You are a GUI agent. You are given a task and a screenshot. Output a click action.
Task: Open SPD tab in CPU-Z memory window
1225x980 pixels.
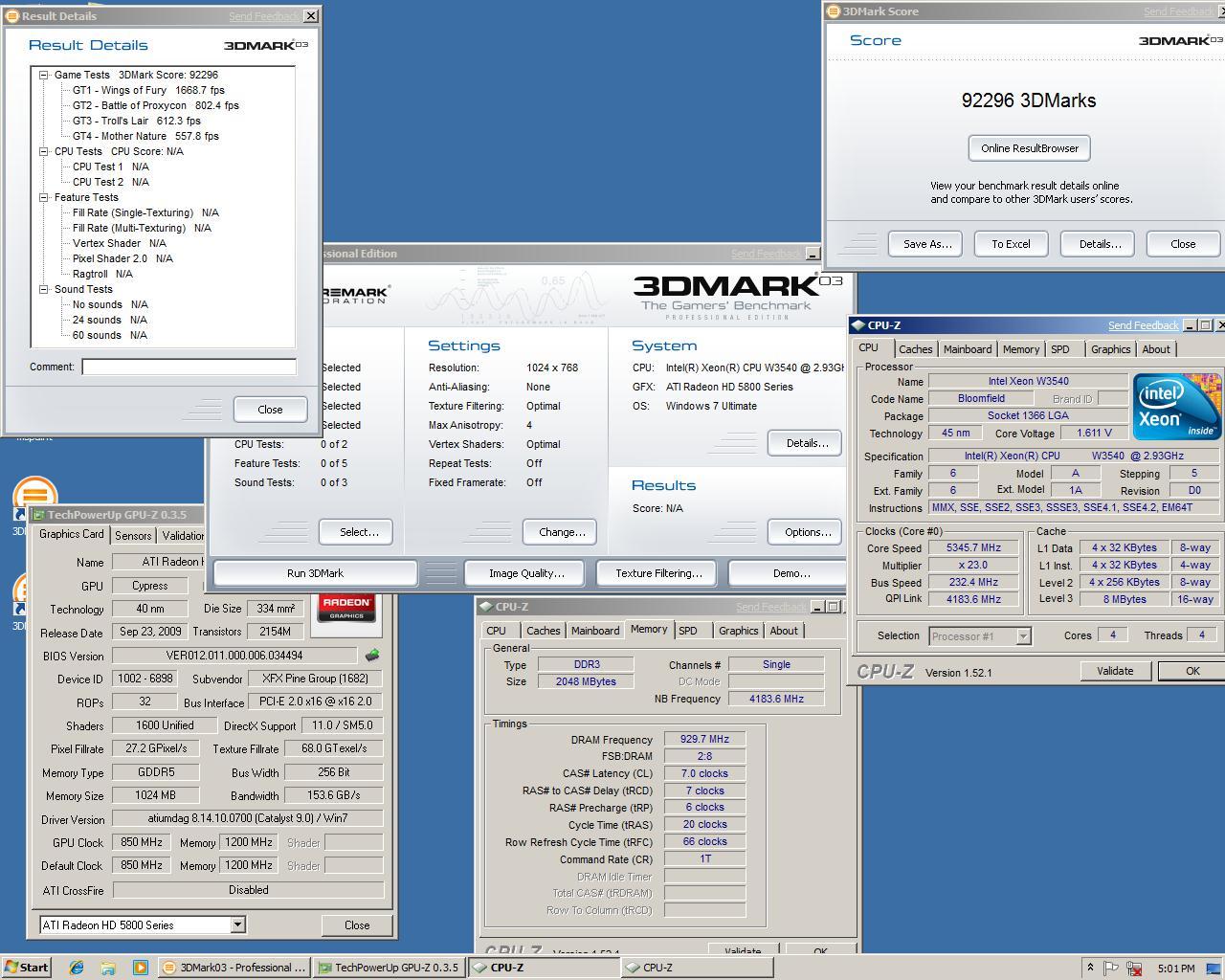pyautogui.click(x=688, y=631)
